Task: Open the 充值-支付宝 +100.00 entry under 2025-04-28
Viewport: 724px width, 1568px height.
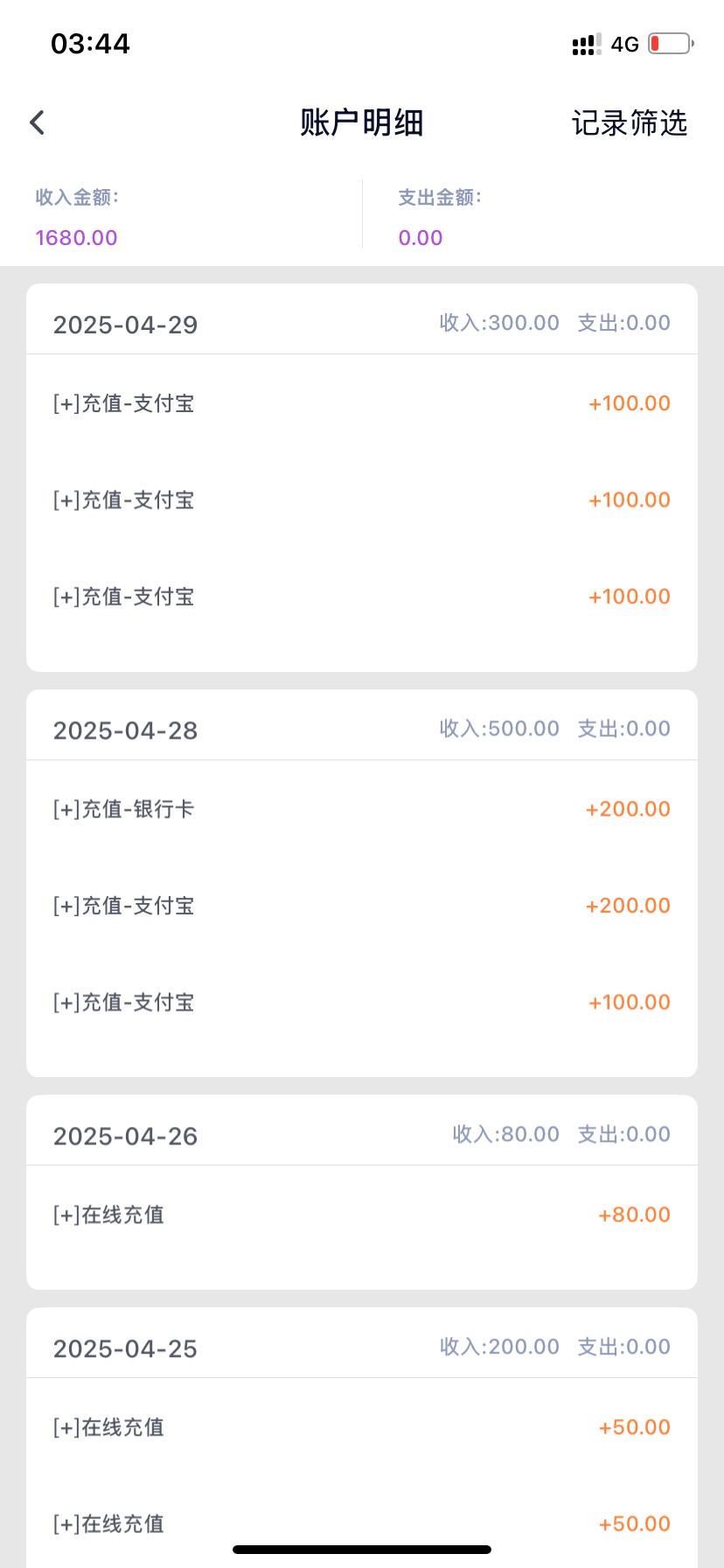Action: (x=361, y=1002)
